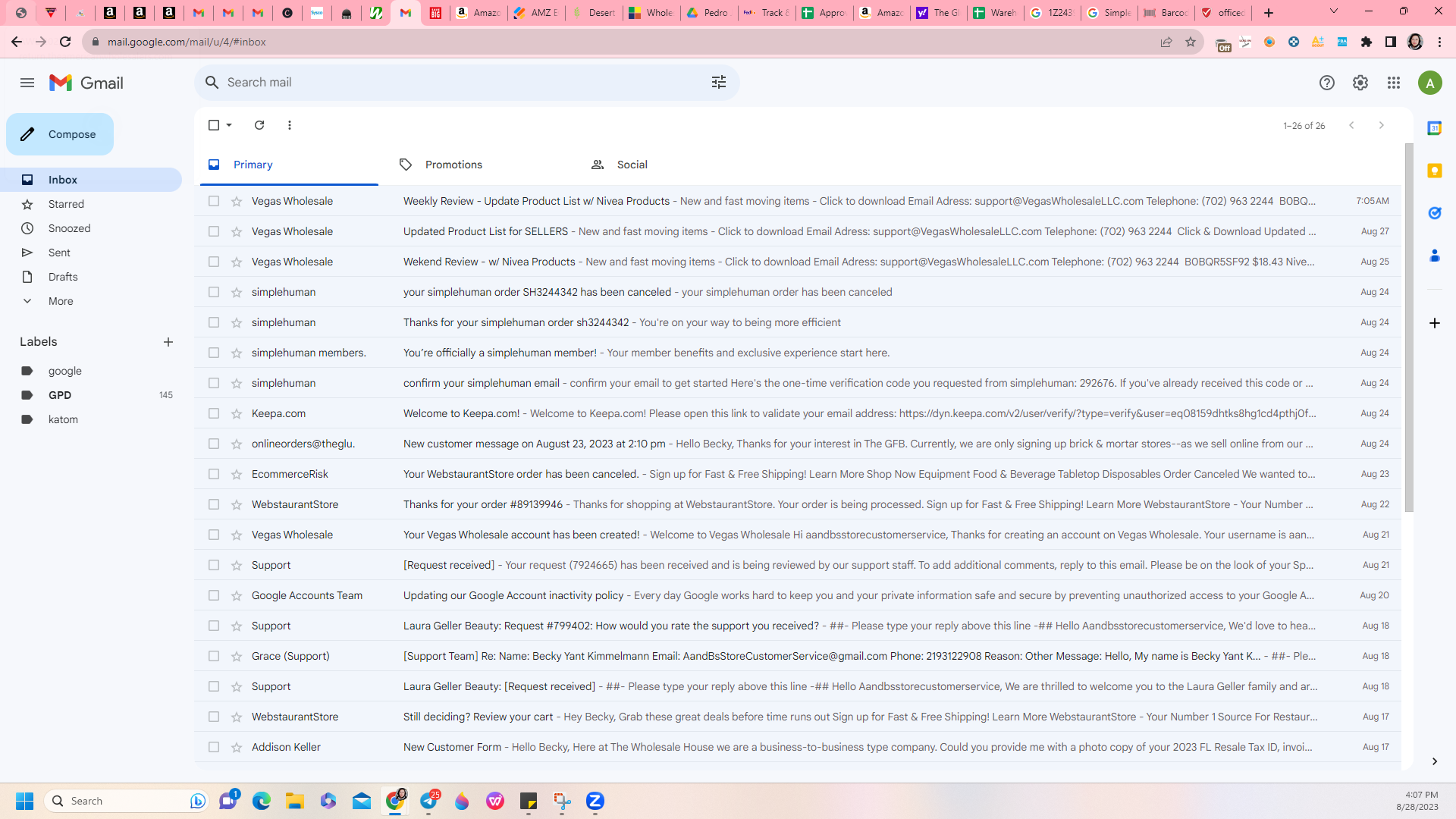Screen dimensions: 1456x819
Task: Star the Keepa.com email
Action: click(237, 413)
